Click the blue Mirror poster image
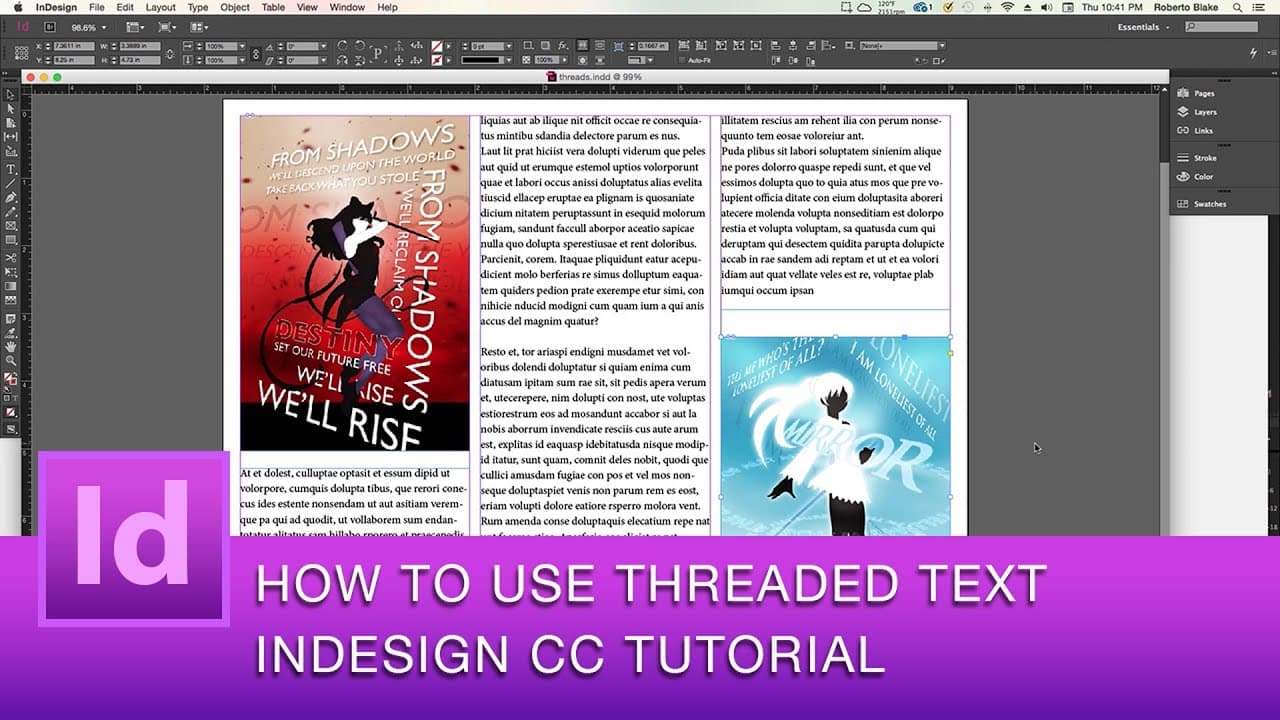Viewport: 1280px width, 720px height. click(x=836, y=436)
